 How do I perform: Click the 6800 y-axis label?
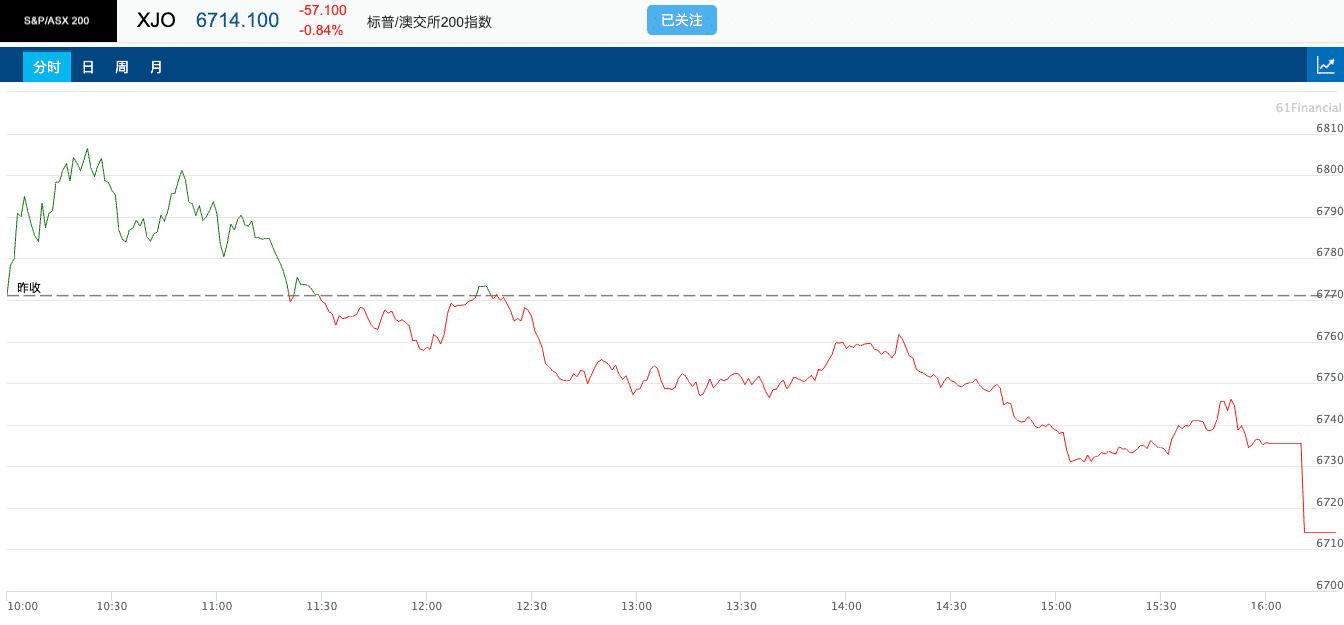point(1329,169)
